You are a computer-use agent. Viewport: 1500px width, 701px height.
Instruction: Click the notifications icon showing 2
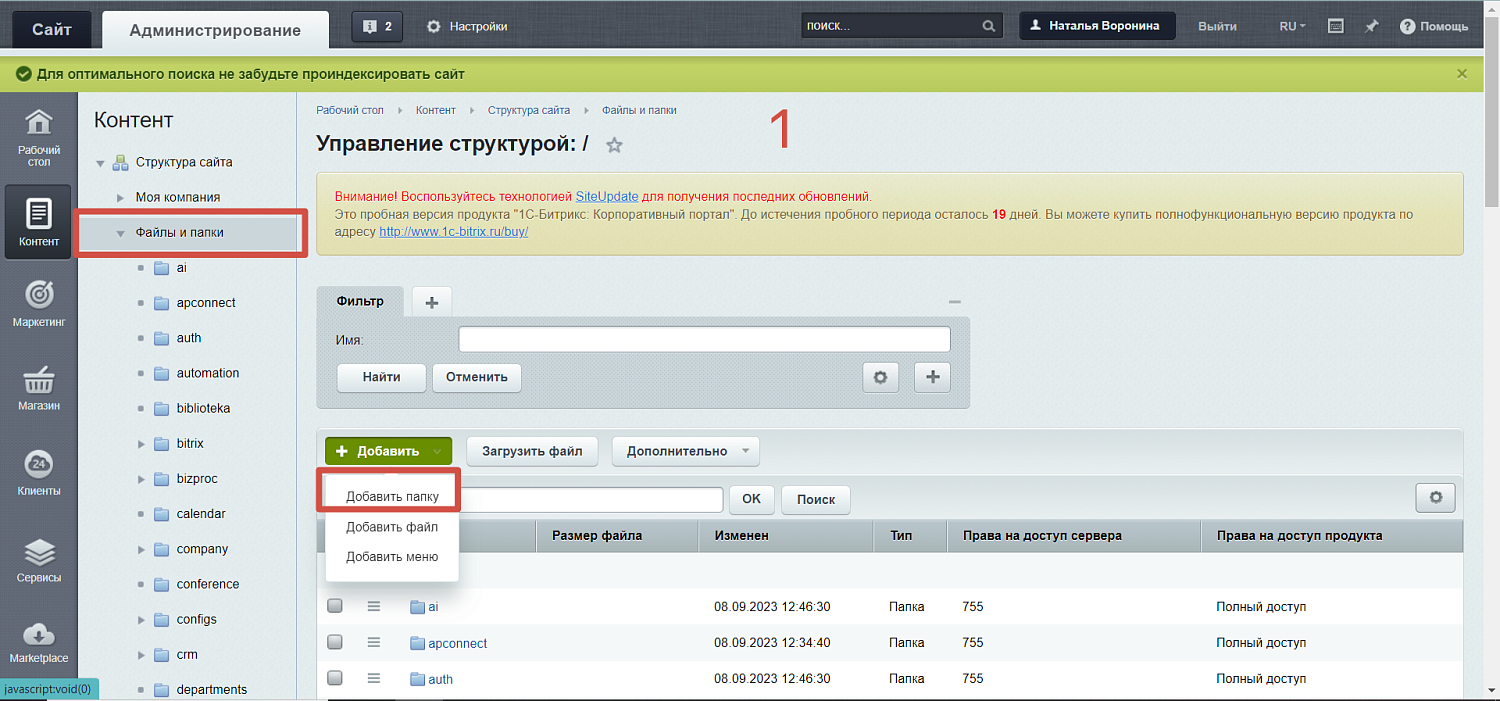coord(377,26)
